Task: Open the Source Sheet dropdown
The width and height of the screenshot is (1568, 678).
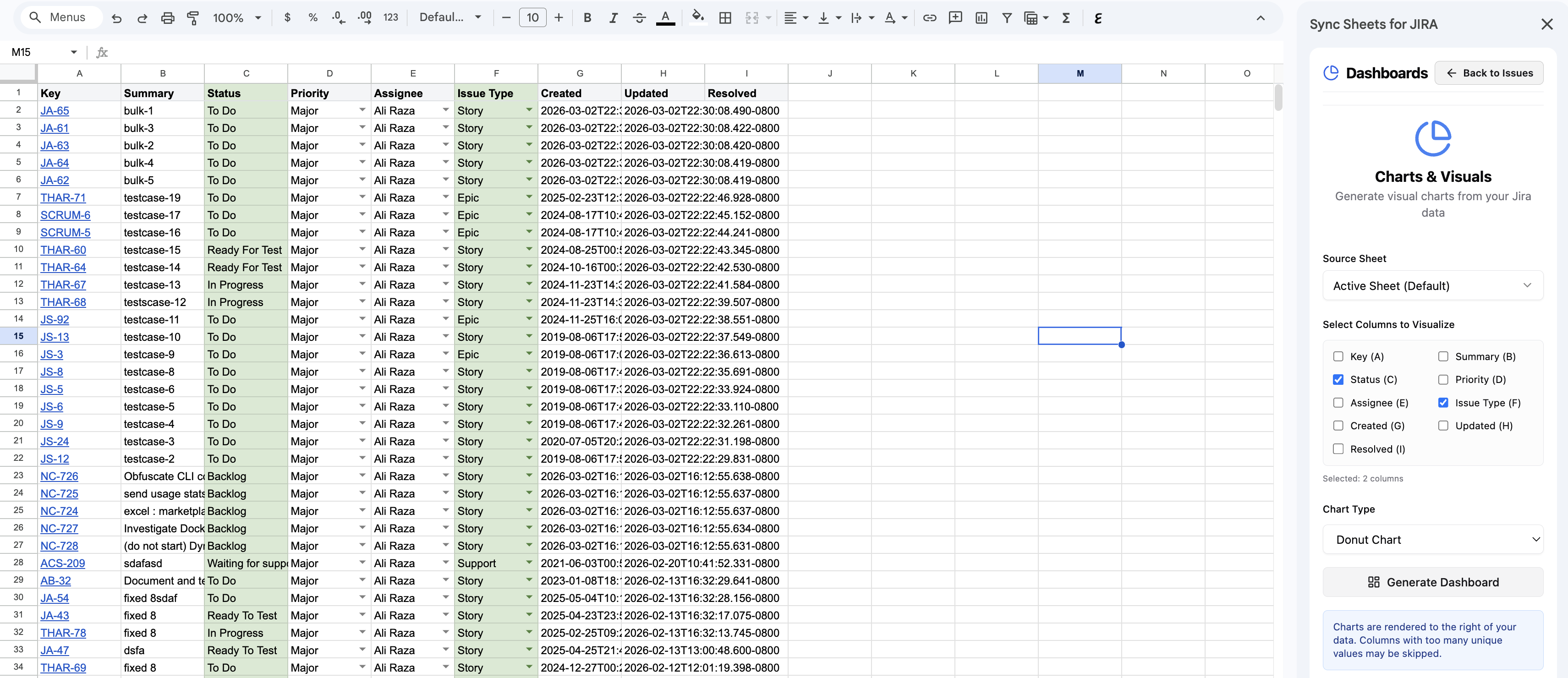Action: (1432, 285)
